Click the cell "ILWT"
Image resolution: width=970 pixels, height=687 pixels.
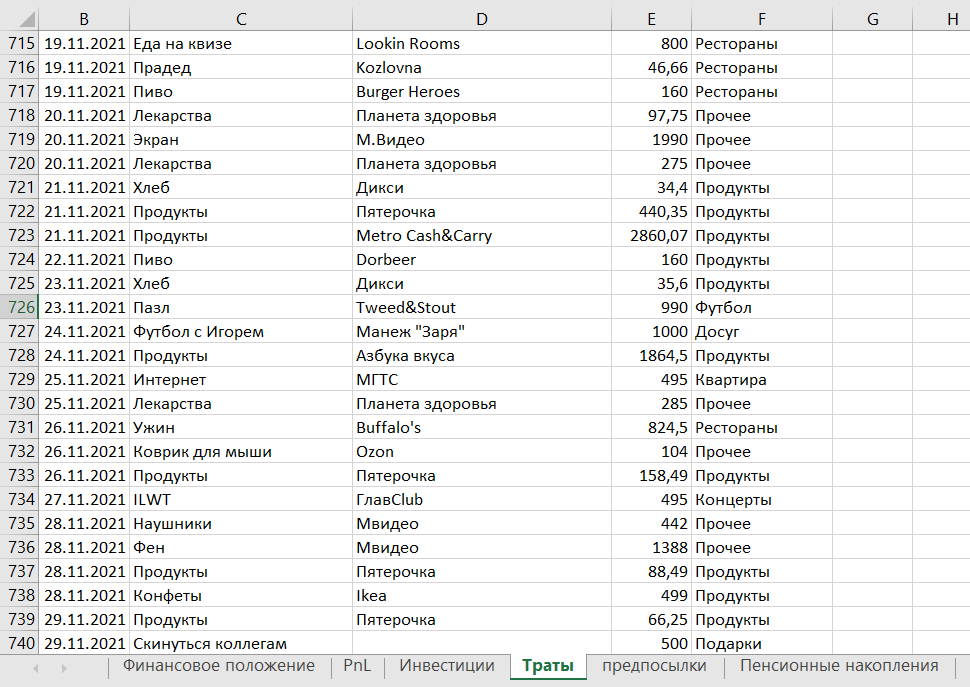coord(241,500)
